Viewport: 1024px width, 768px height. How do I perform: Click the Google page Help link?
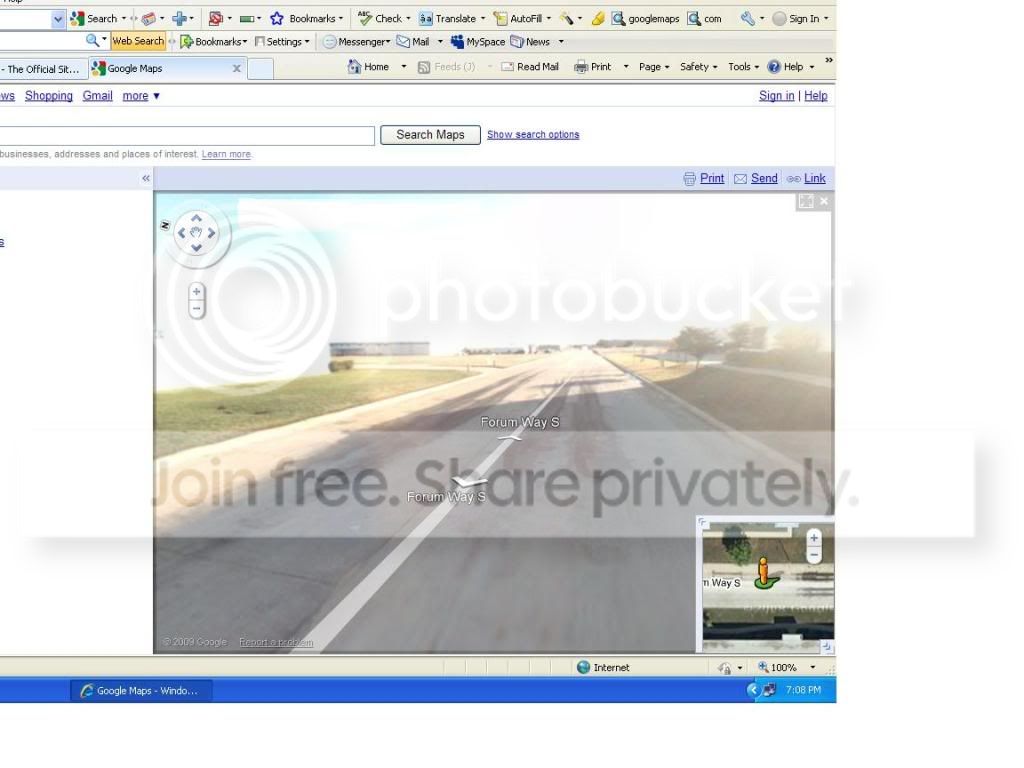tap(816, 96)
